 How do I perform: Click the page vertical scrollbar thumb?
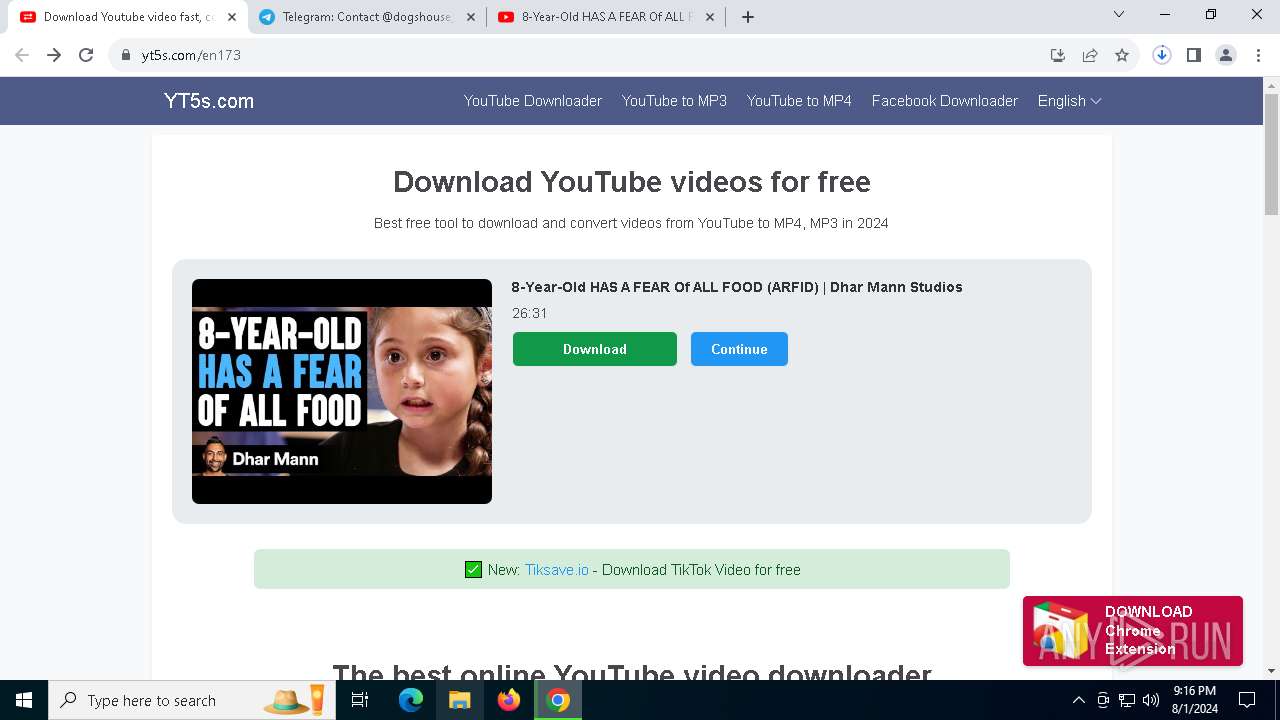pyautogui.click(x=1272, y=154)
